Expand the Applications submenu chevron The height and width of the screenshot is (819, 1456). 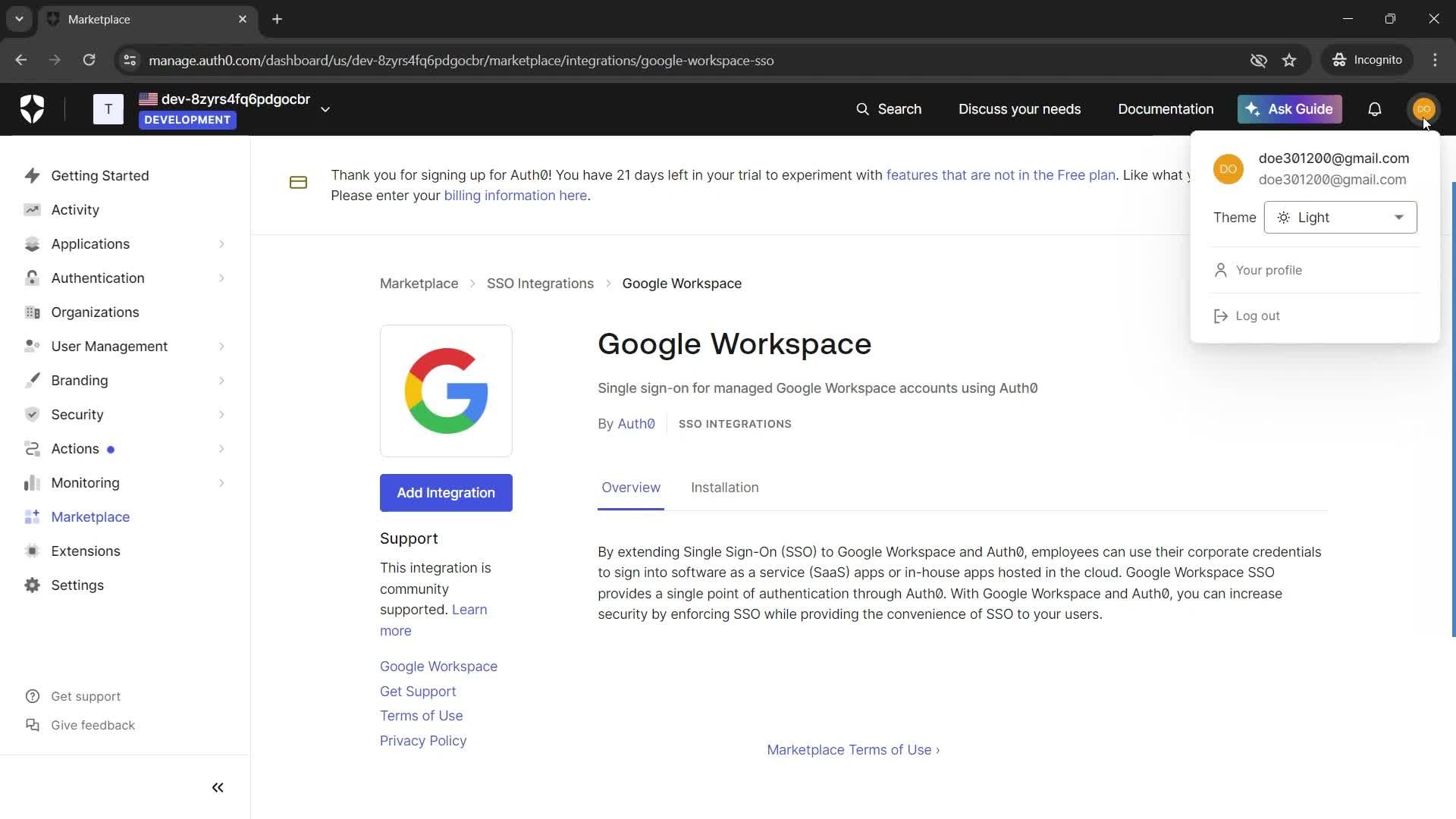click(221, 244)
